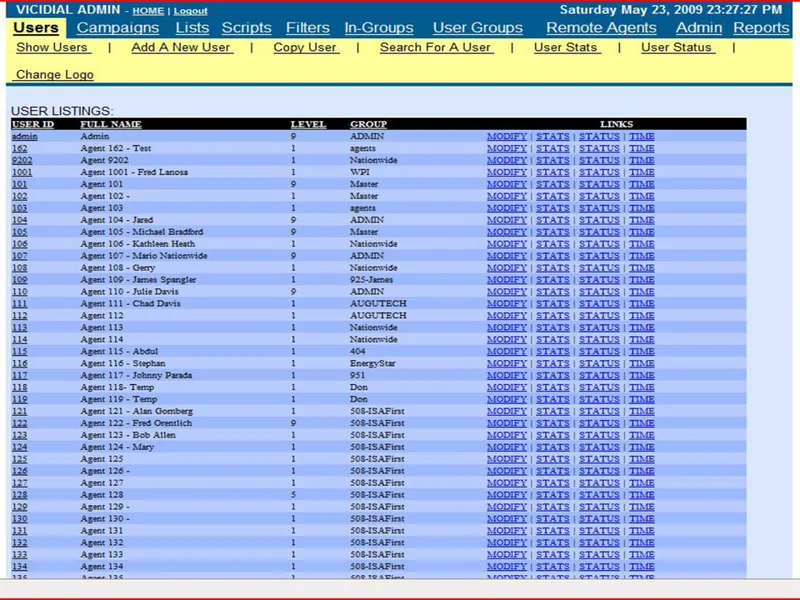The height and width of the screenshot is (600, 800).
Task: Click MODIFY for the Admin user
Action: coord(507,136)
